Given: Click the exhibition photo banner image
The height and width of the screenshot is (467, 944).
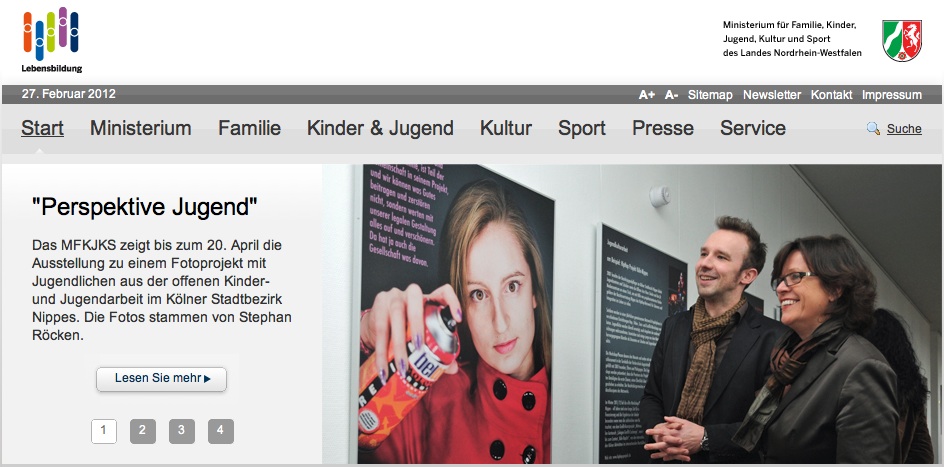Looking at the screenshot, I should 632,314.
